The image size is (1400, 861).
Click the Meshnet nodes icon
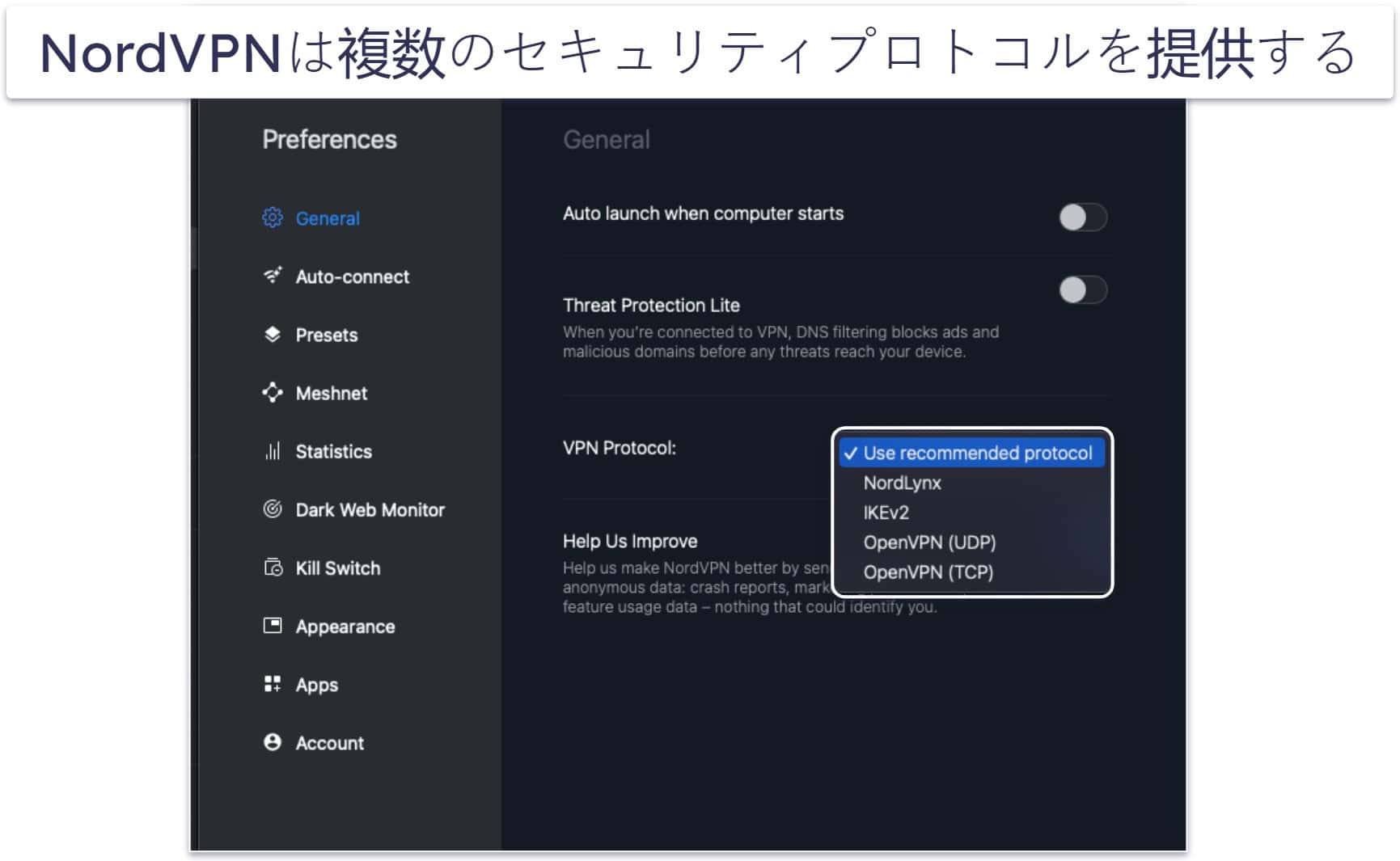pyautogui.click(x=273, y=392)
